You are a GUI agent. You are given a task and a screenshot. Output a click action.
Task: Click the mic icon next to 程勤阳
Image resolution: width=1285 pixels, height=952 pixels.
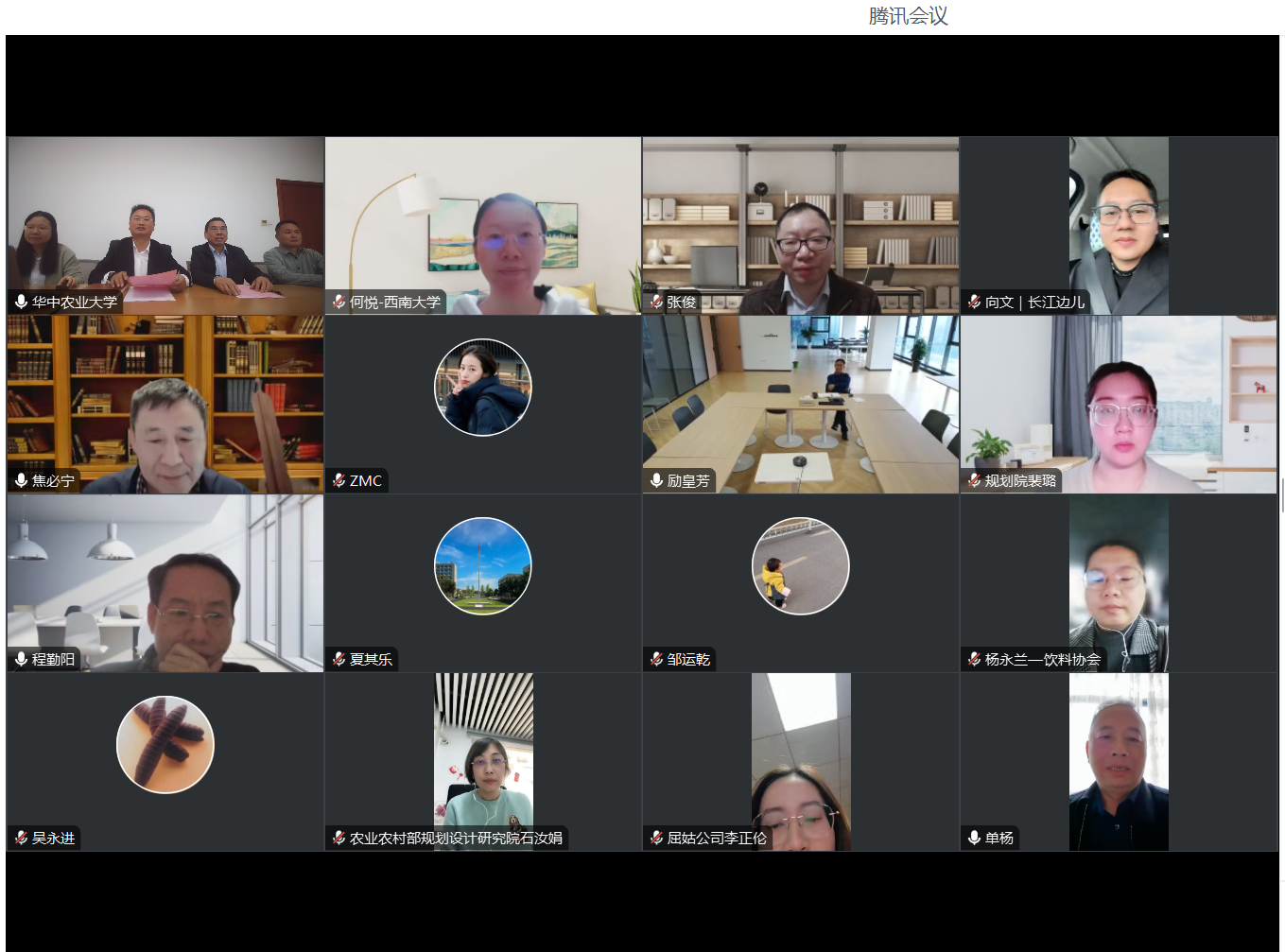(x=21, y=660)
